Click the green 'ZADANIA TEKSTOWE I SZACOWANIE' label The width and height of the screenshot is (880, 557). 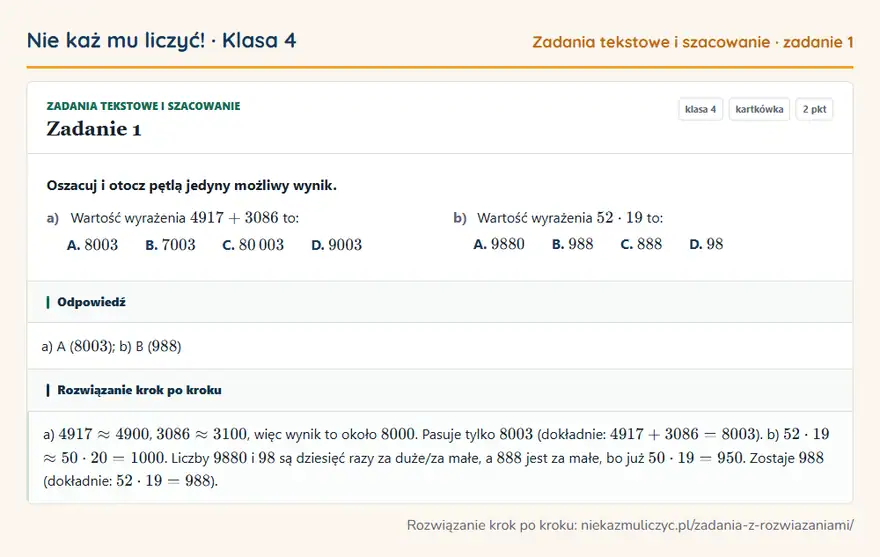143,106
